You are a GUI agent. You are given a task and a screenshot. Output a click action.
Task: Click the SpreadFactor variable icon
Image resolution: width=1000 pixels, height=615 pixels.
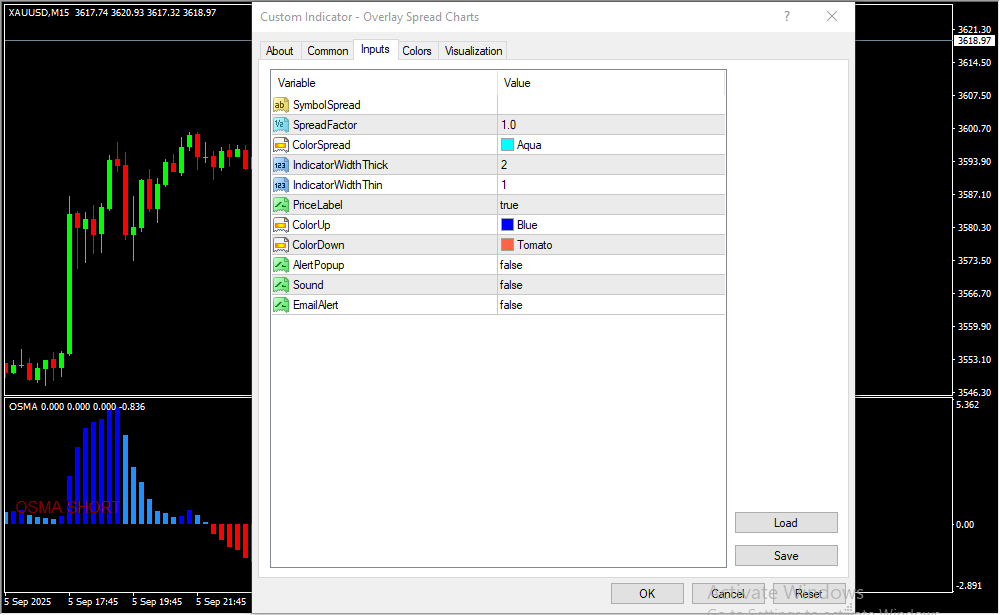[281, 125]
